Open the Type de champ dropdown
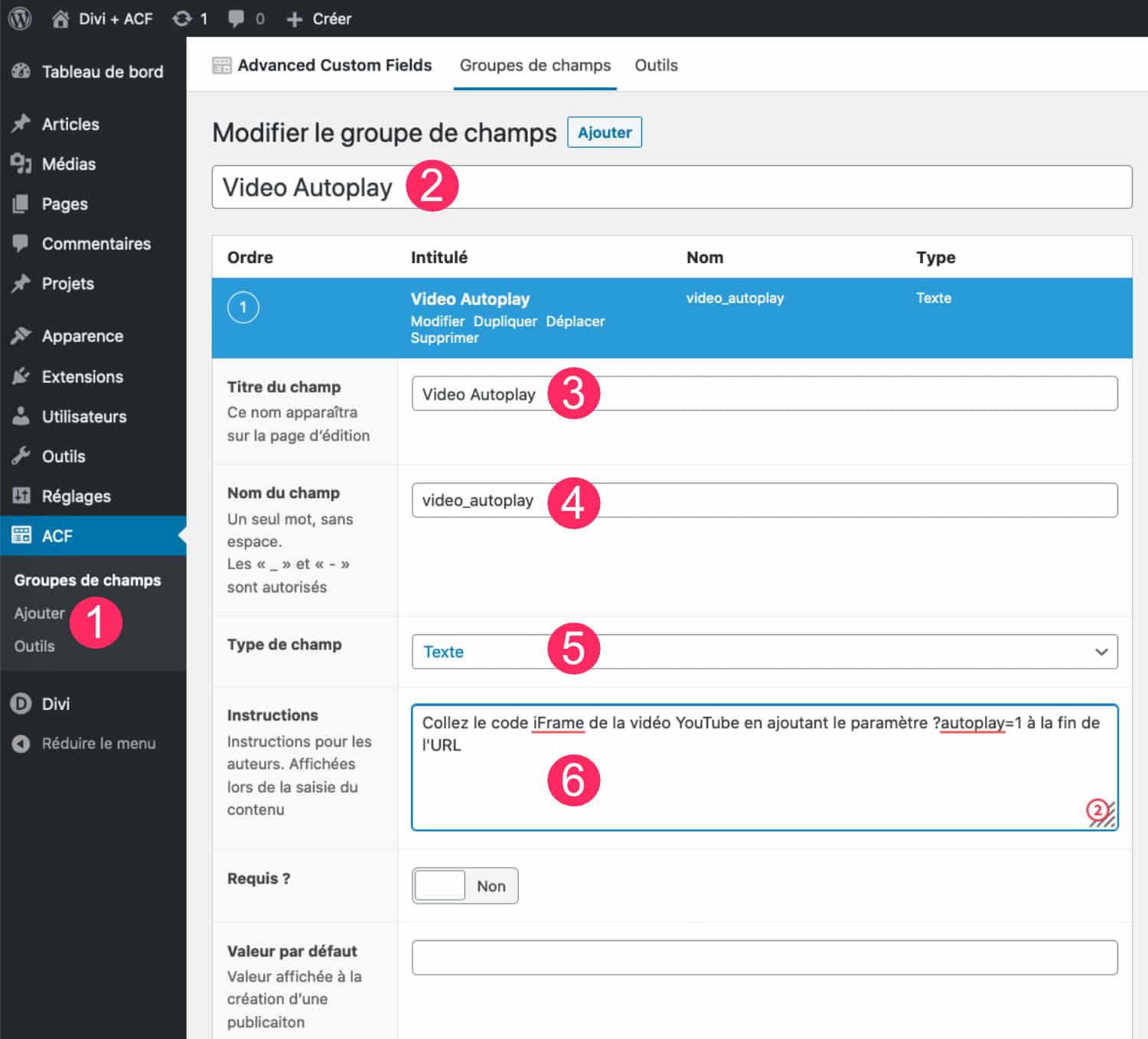Screen dimensions: 1148x1039 click(x=765, y=652)
